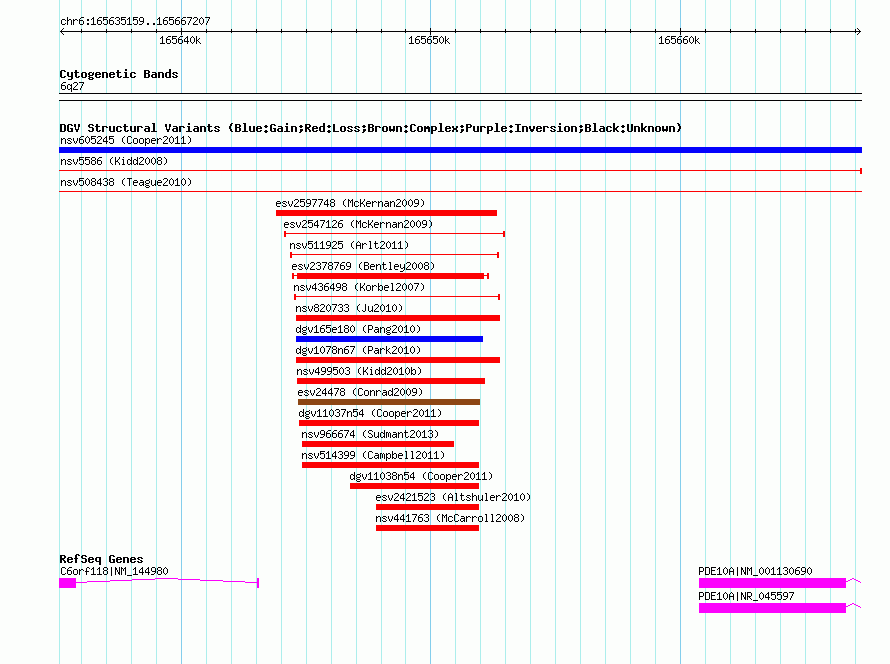Click the PDE10A NR_045597 gene label
This screenshot has height=664, width=890.
[746, 596]
